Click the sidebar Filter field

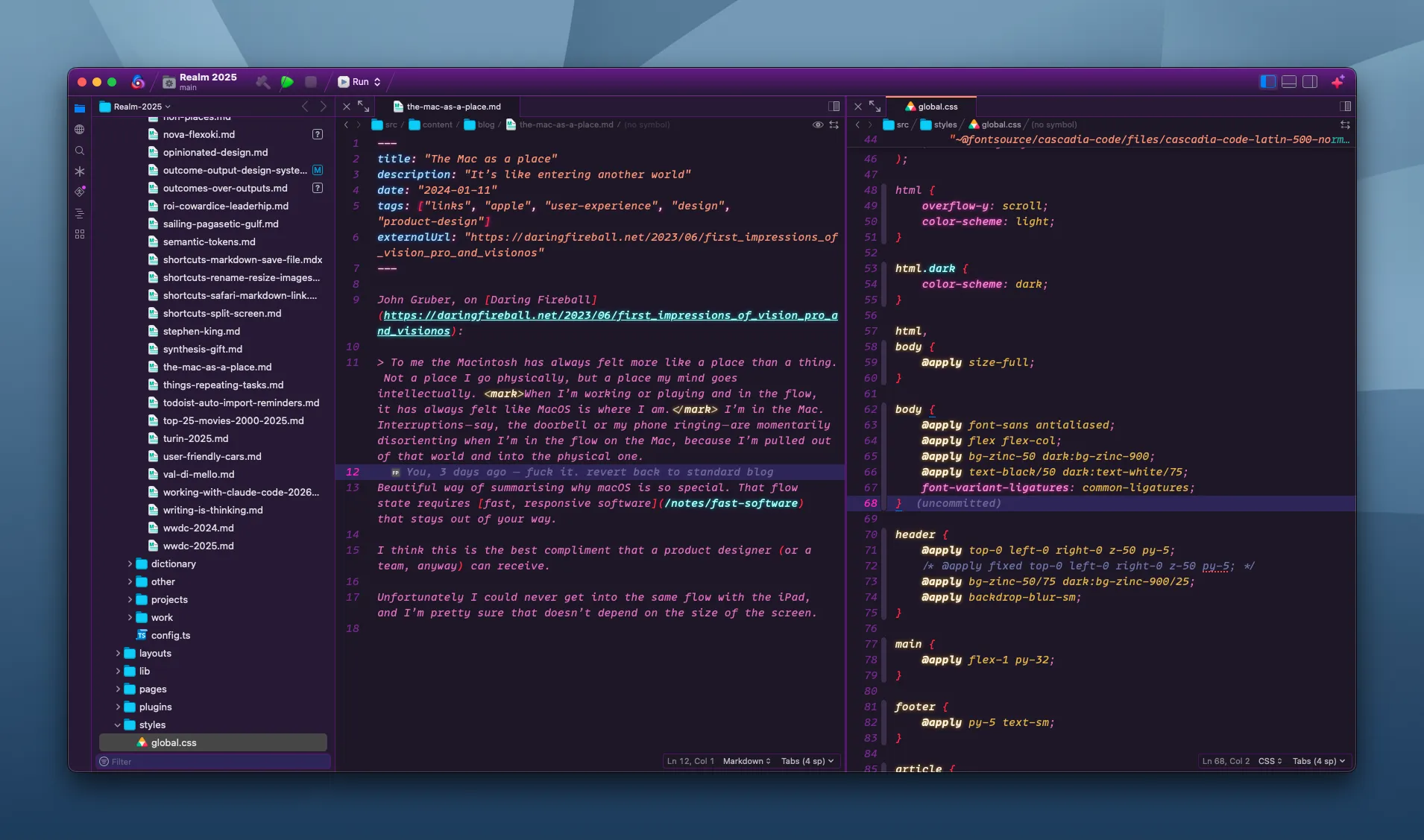coord(215,762)
